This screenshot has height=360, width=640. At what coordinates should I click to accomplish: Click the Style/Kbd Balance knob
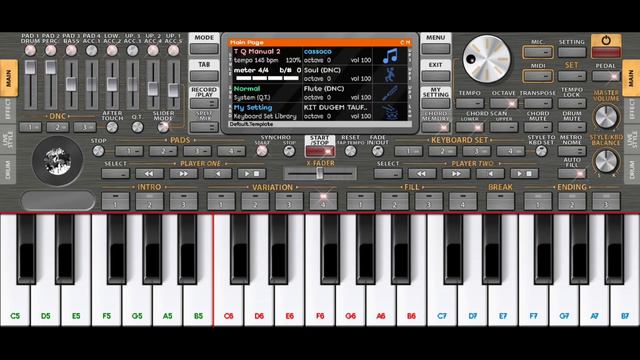pyautogui.click(x=606, y=161)
